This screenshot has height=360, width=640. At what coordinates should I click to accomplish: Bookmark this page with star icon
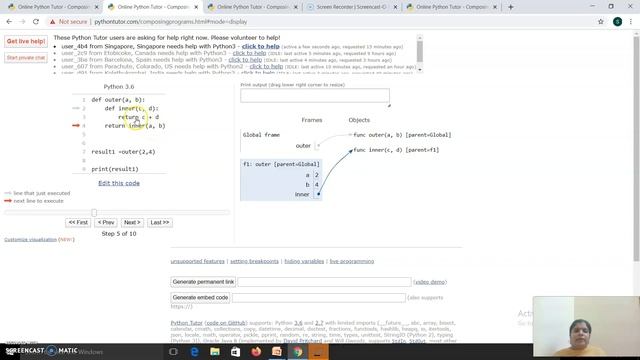click(601, 22)
